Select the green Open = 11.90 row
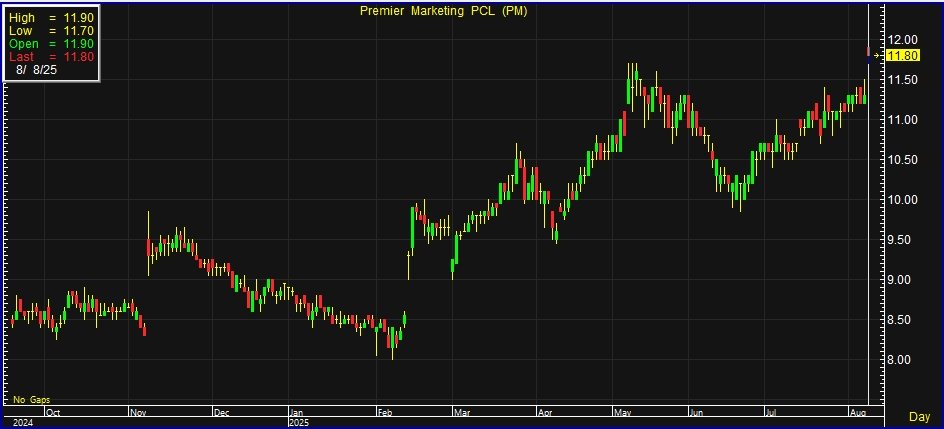Image resolution: width=944 pixels, height=429 pixels. tap(50, 44)
